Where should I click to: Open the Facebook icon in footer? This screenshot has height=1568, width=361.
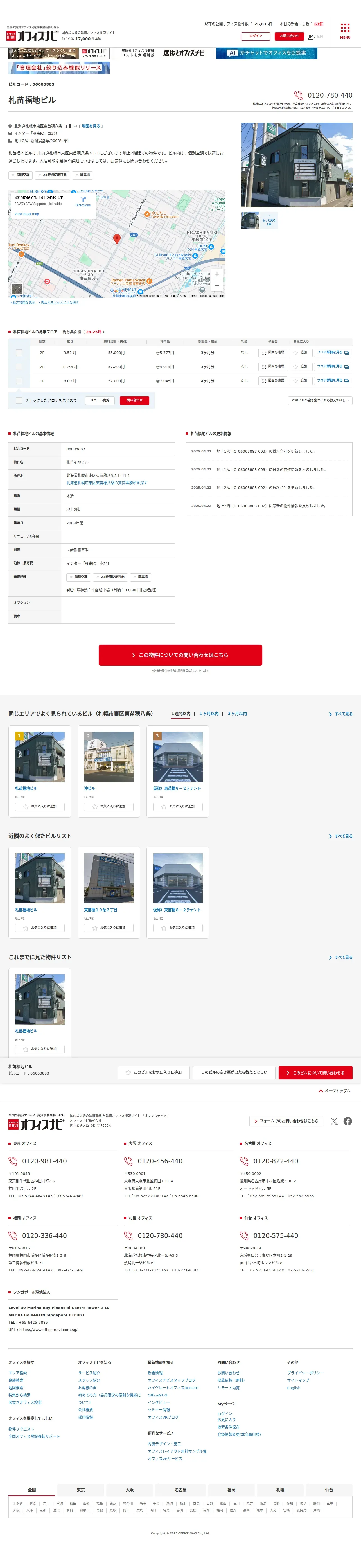pyautogui.click(x=348, y=1121)
